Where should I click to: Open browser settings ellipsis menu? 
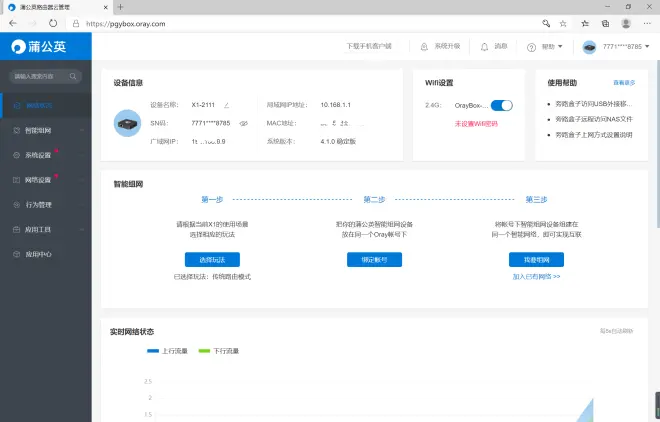point(647,24)
